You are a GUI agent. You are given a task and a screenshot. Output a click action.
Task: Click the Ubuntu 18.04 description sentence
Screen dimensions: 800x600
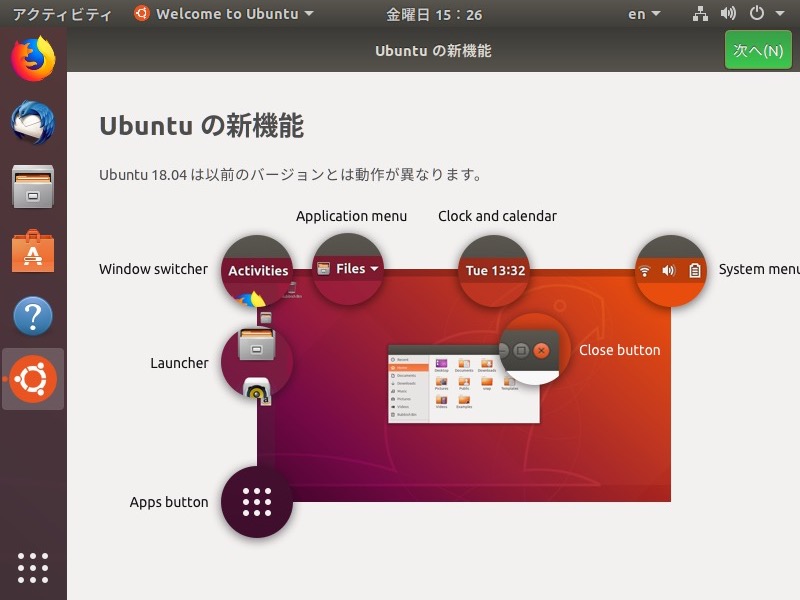[290, 175]
